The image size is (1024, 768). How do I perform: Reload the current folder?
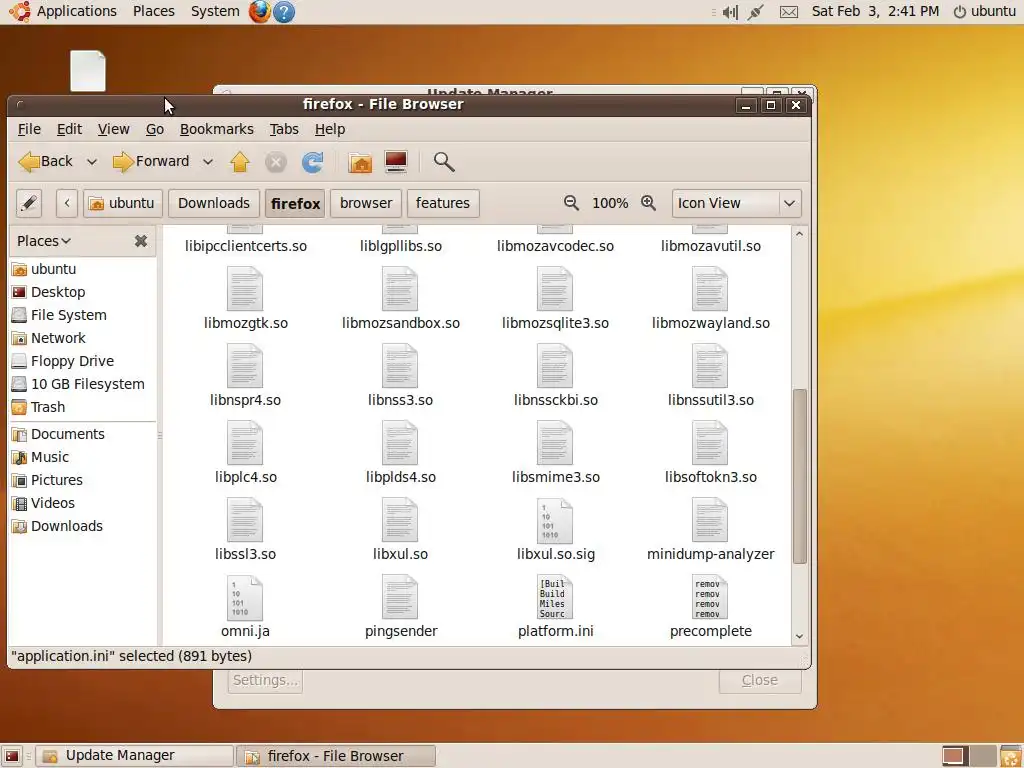[x=313, y=161]
